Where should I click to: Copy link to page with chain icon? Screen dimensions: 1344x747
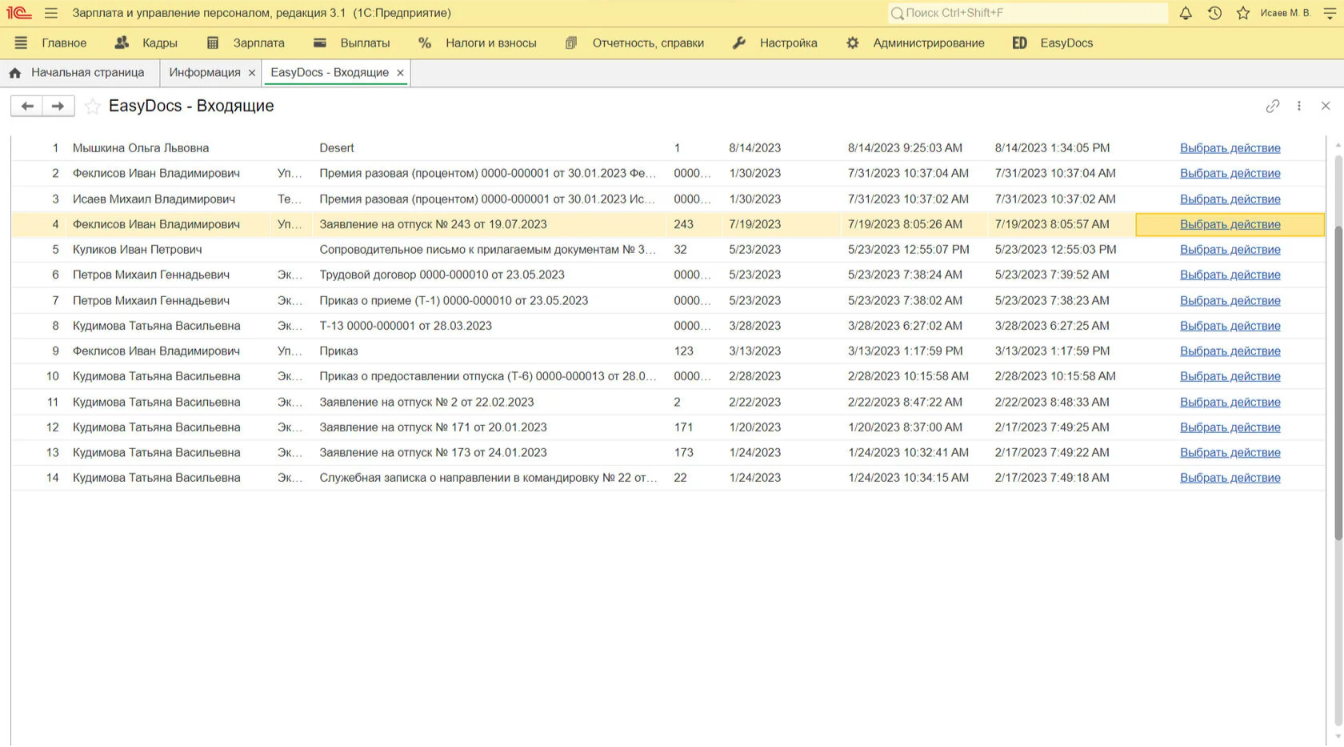1272,106
